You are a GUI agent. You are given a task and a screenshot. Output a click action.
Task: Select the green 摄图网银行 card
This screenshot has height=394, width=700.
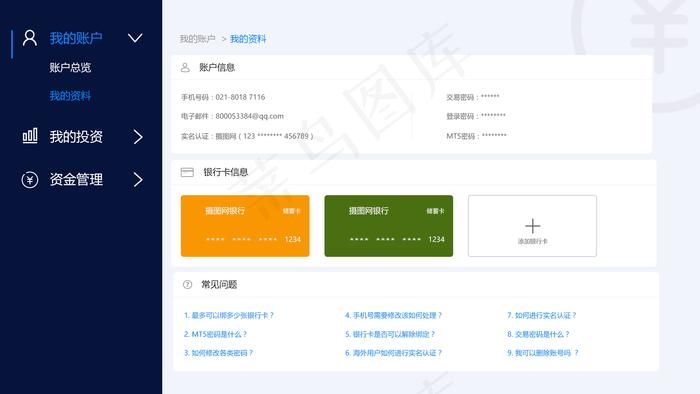pos(389,226)
